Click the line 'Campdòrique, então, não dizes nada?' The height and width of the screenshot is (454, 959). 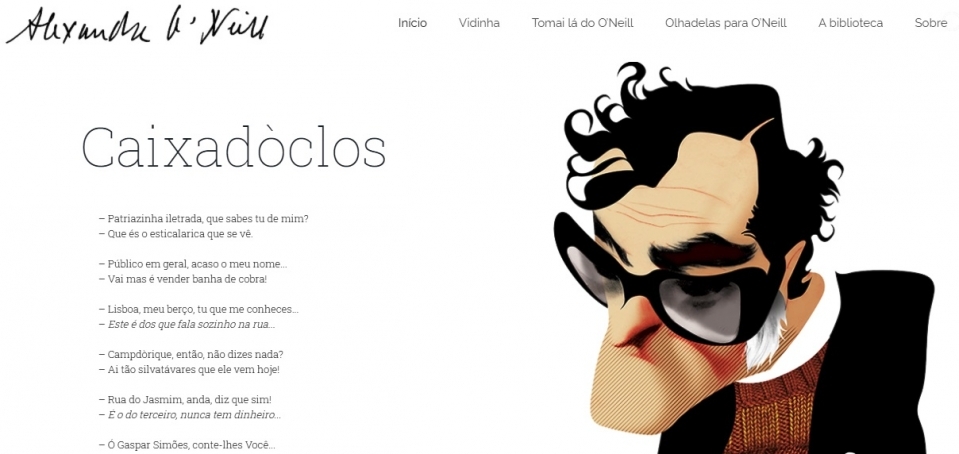point(191,354)
